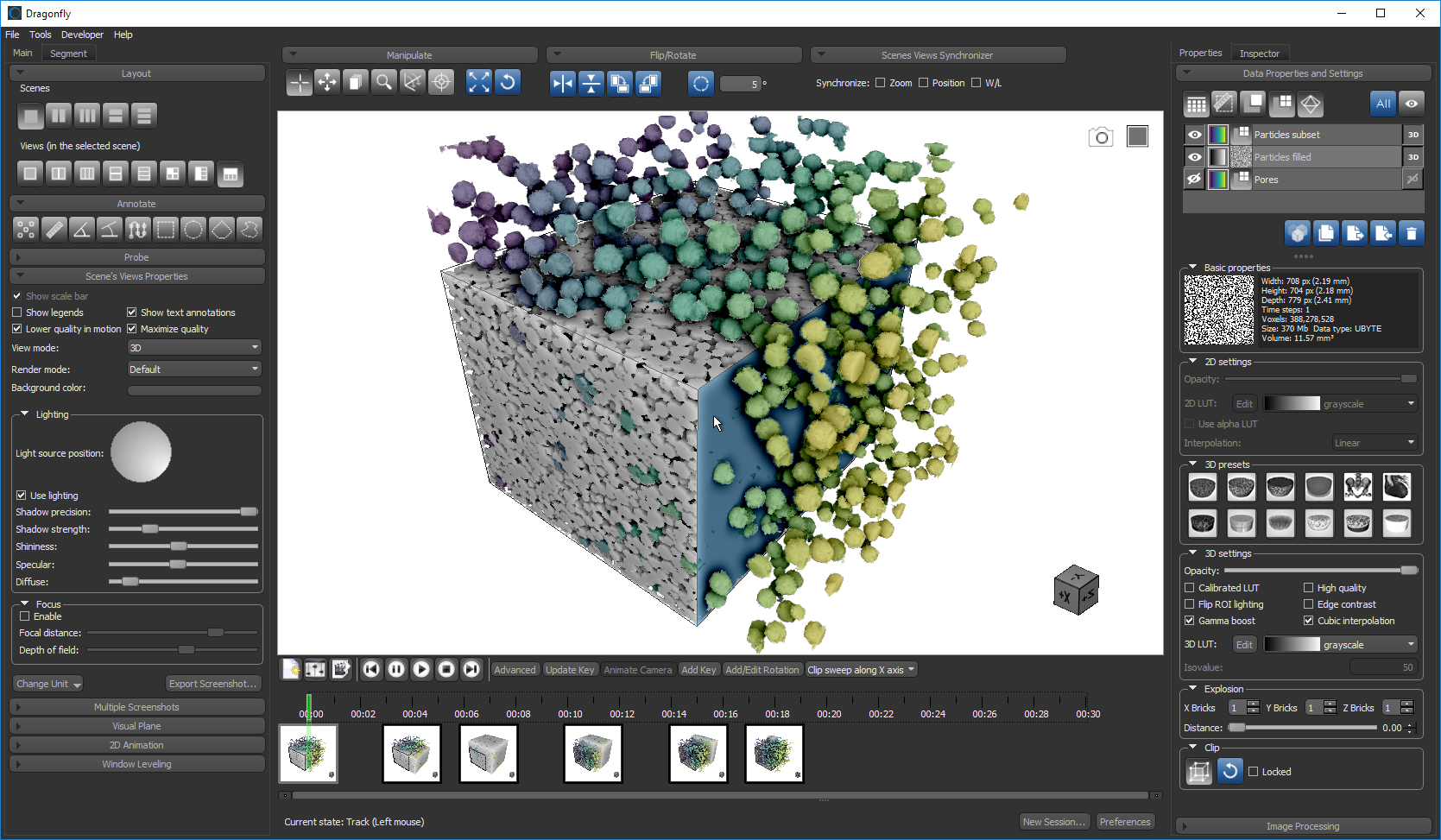This screenshot has width=1441, height=840.
Task: Select the Zoom magnifier tool in Manipulate
Action: (384, 82)
